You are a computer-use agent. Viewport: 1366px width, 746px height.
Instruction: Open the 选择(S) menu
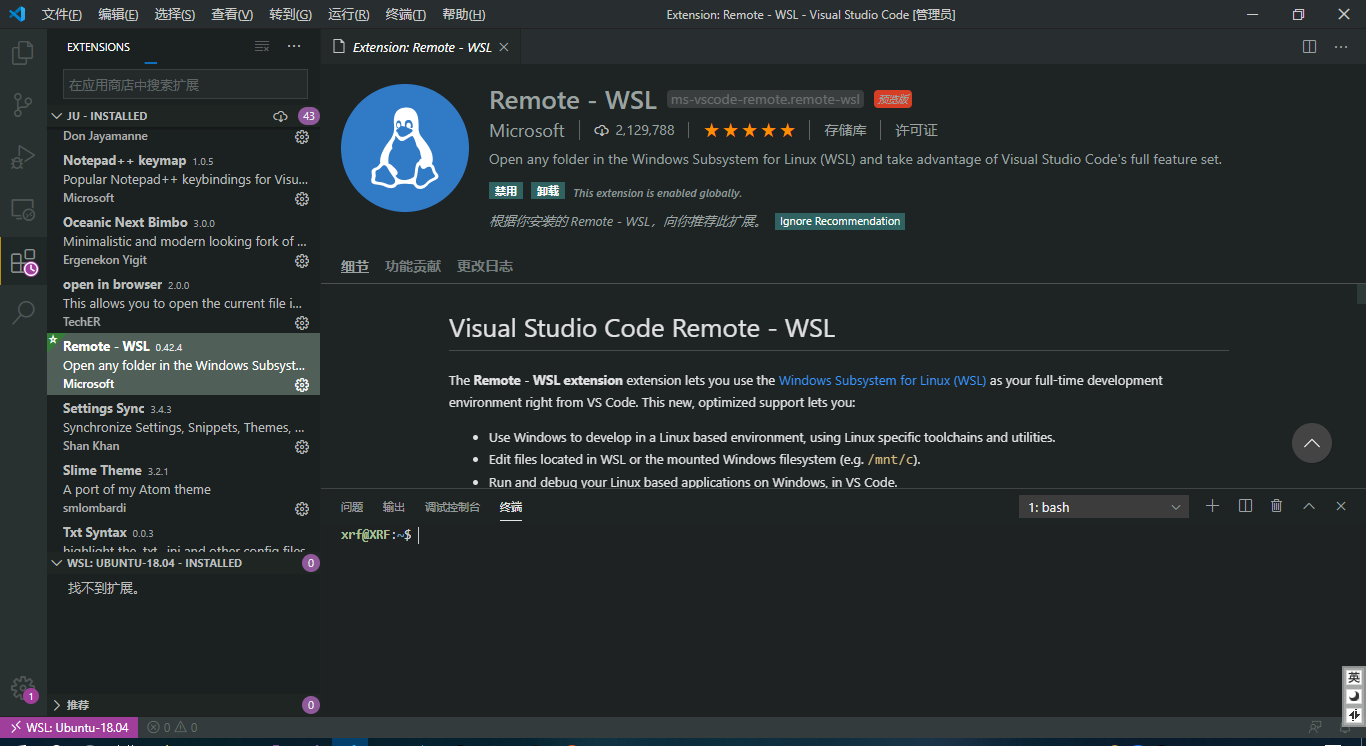(x=175, y=14)
